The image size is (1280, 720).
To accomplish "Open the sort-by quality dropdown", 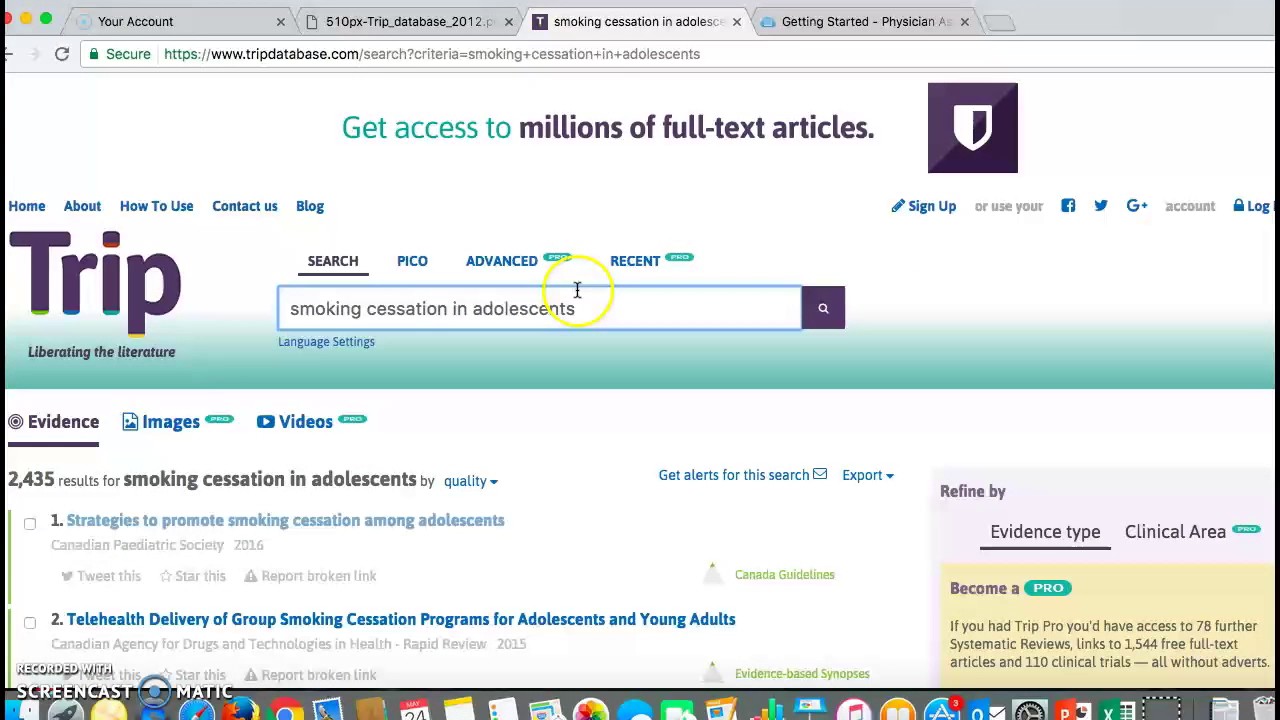I will pyautogui.click(x=470, y=481).
